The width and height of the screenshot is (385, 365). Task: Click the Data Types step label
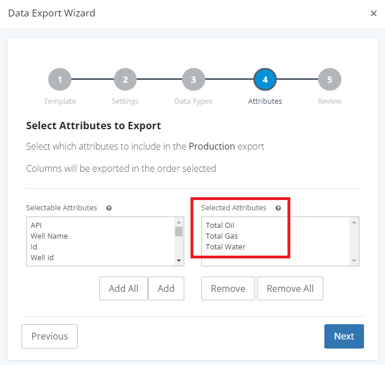pos(193,101)
